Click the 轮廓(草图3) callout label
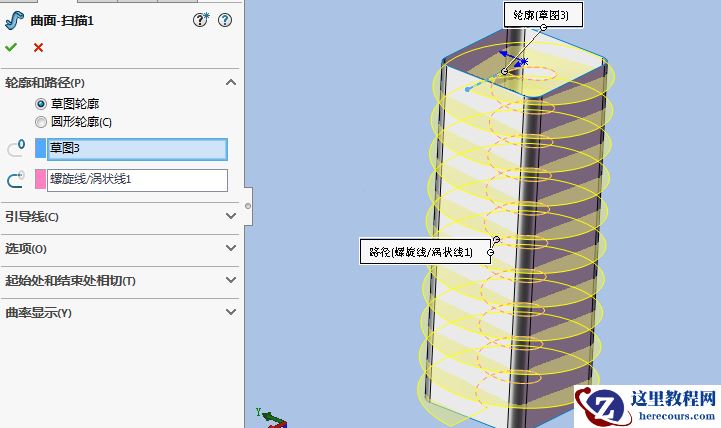Viewport: 721px width, 428px height. pos(543,15)
